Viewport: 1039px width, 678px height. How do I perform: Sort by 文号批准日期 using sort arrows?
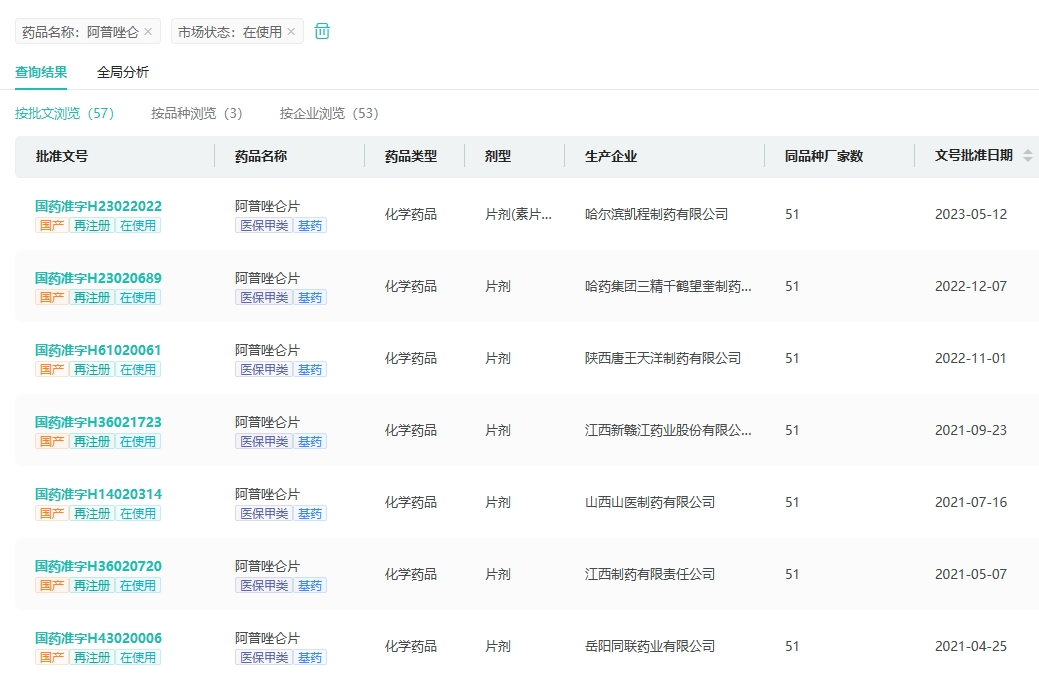(1027, 156)
